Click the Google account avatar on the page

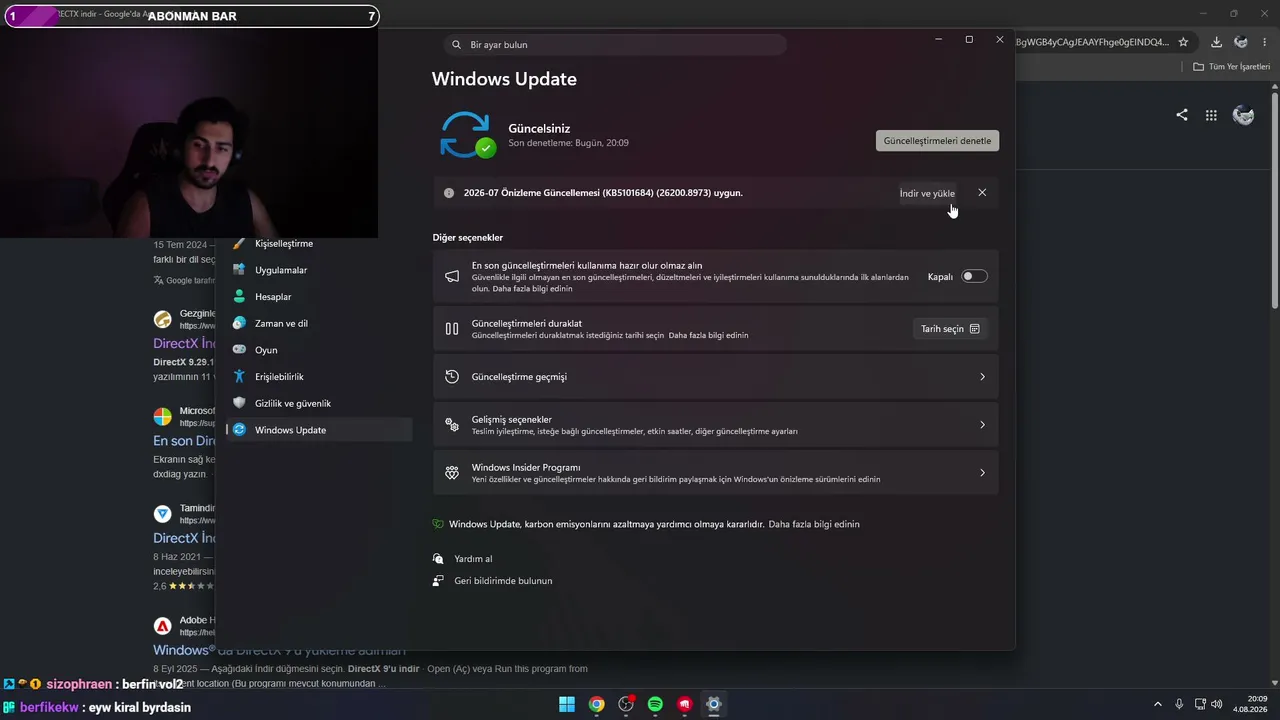click(x=1244, y=115)
